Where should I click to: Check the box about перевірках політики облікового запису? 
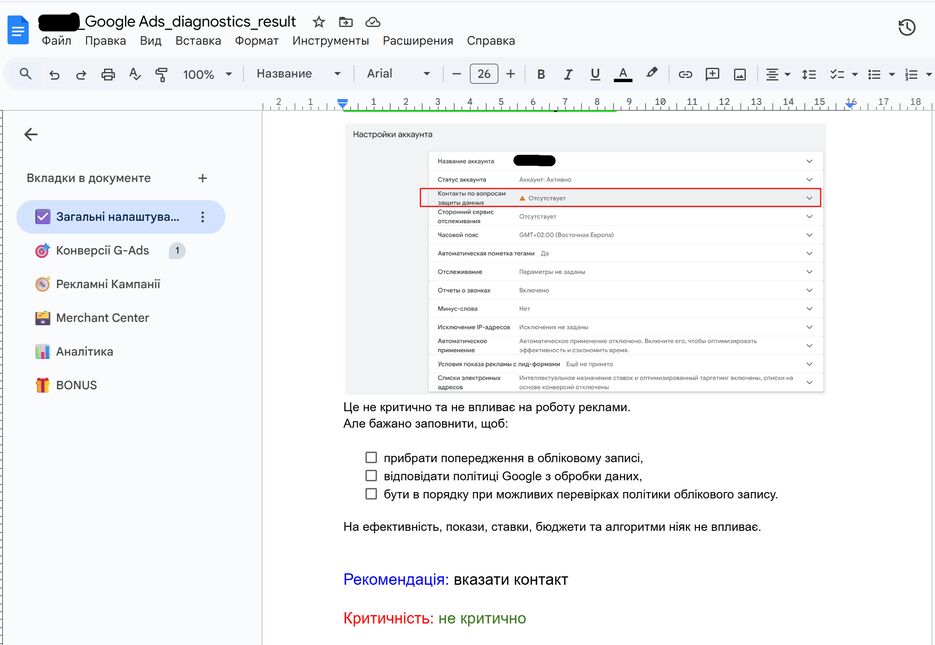[372, 493]
